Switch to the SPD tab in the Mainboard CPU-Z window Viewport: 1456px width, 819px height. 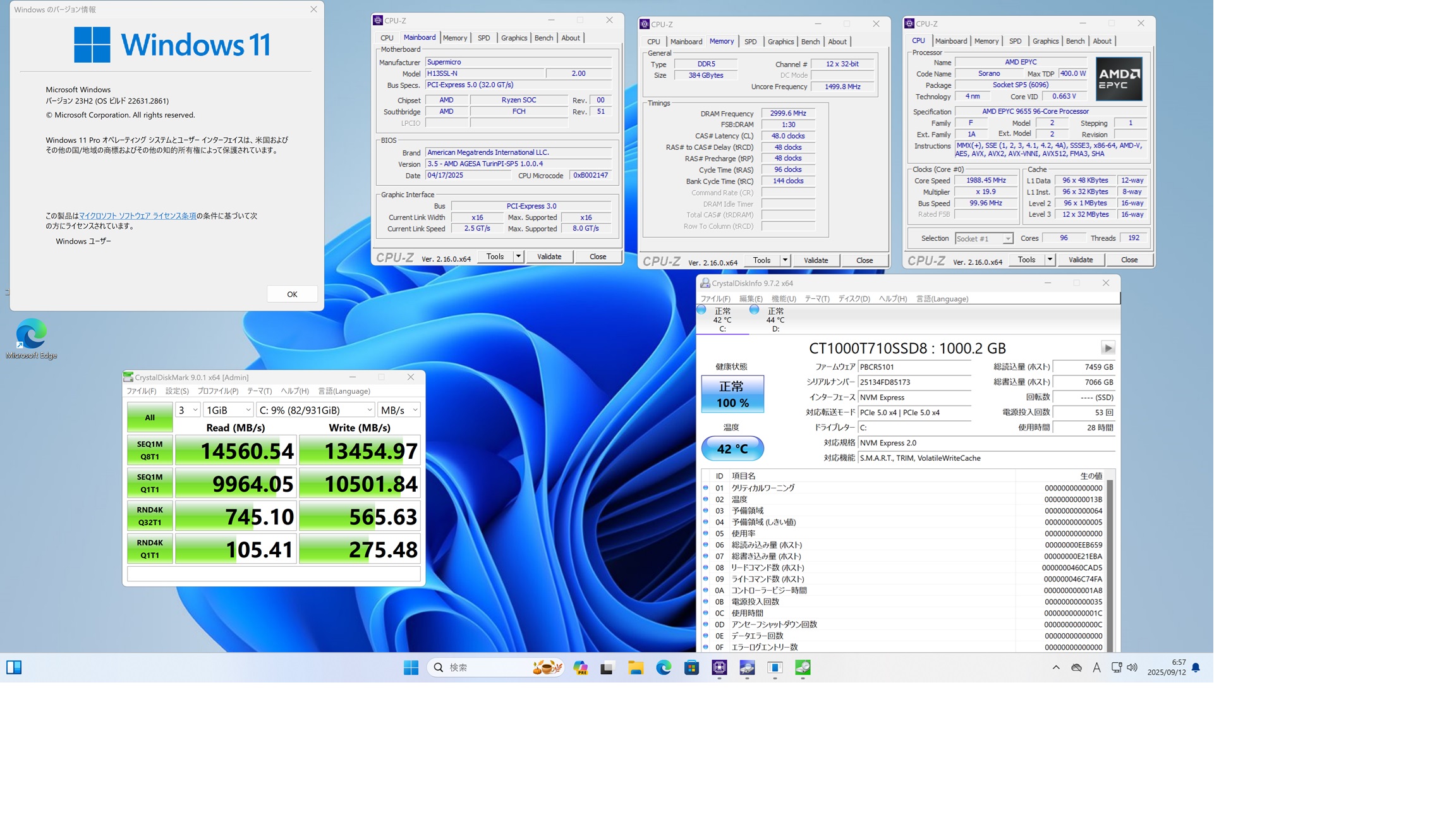point(483,38)
